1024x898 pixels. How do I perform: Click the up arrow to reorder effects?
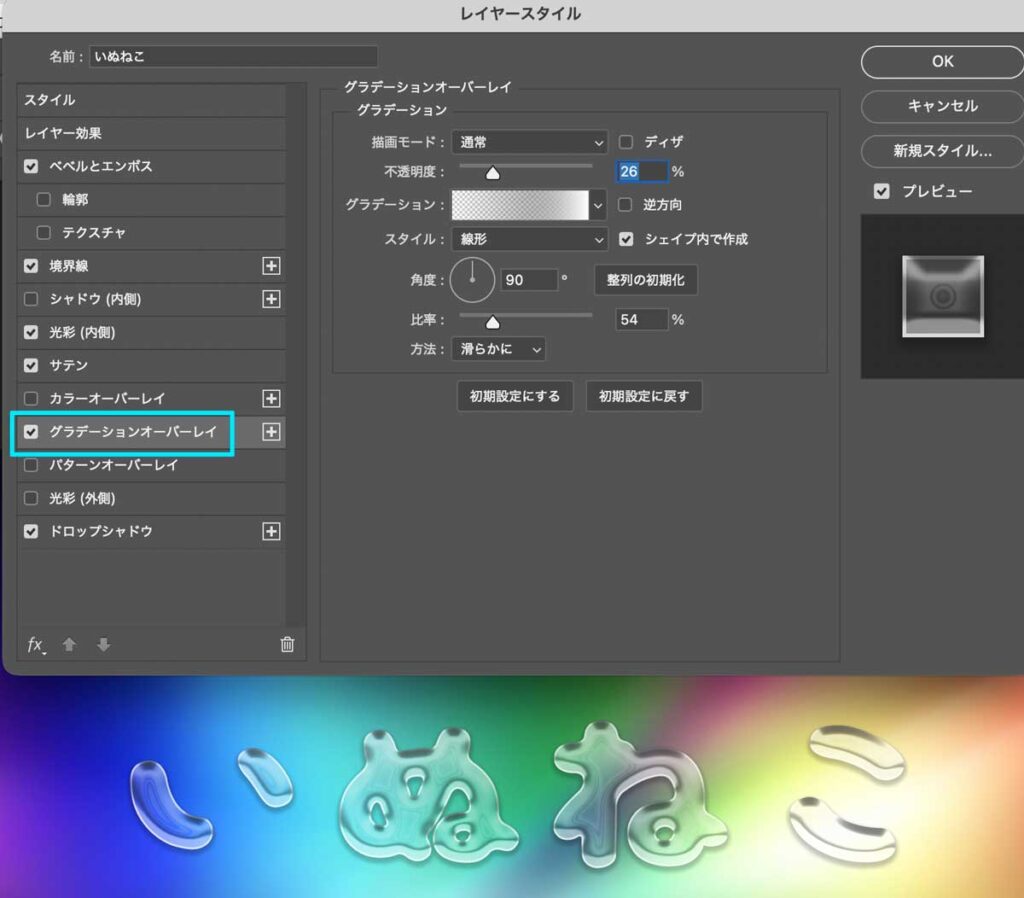68,645
